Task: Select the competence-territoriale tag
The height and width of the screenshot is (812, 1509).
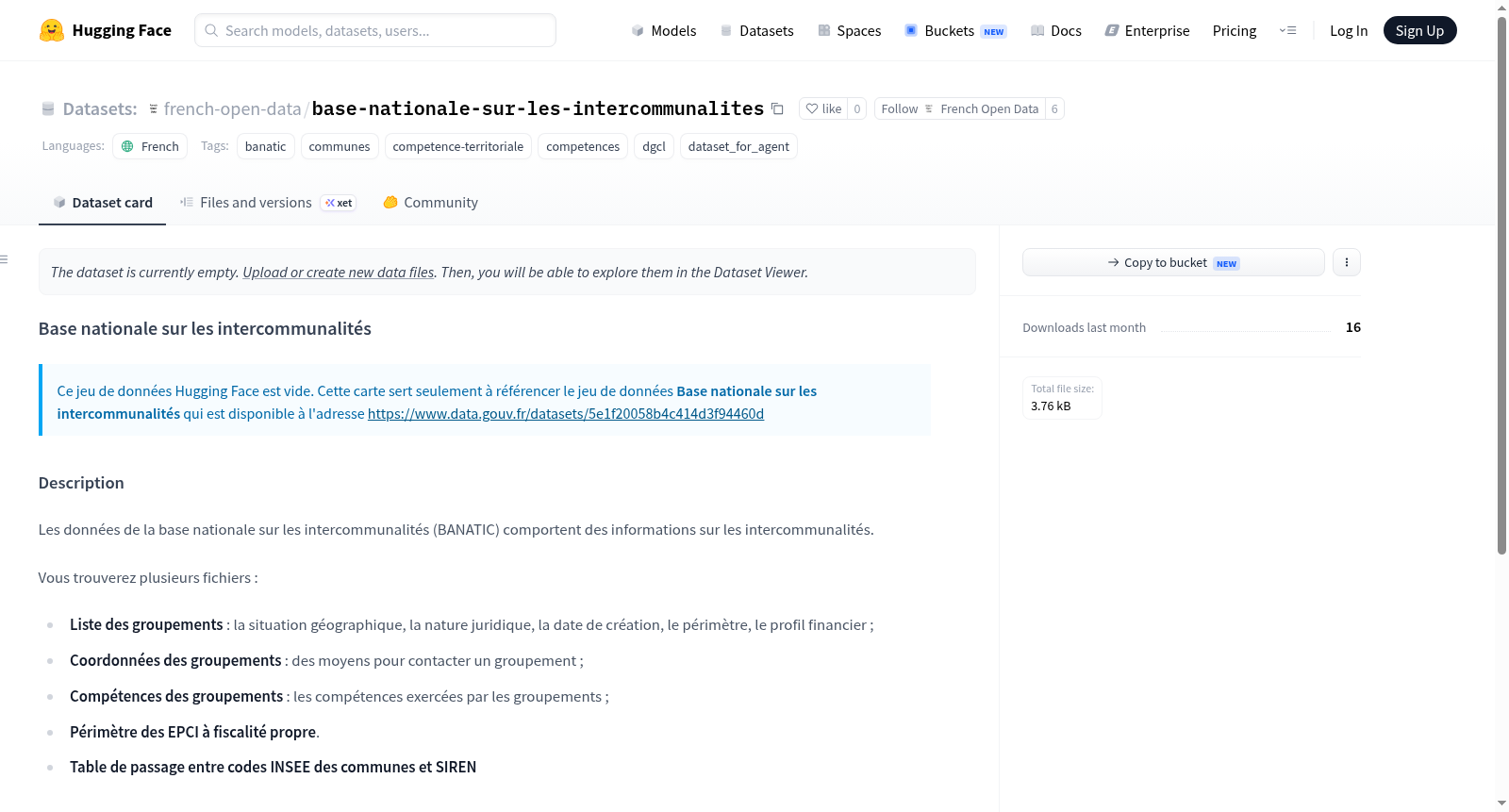Action: coord(458,146)
